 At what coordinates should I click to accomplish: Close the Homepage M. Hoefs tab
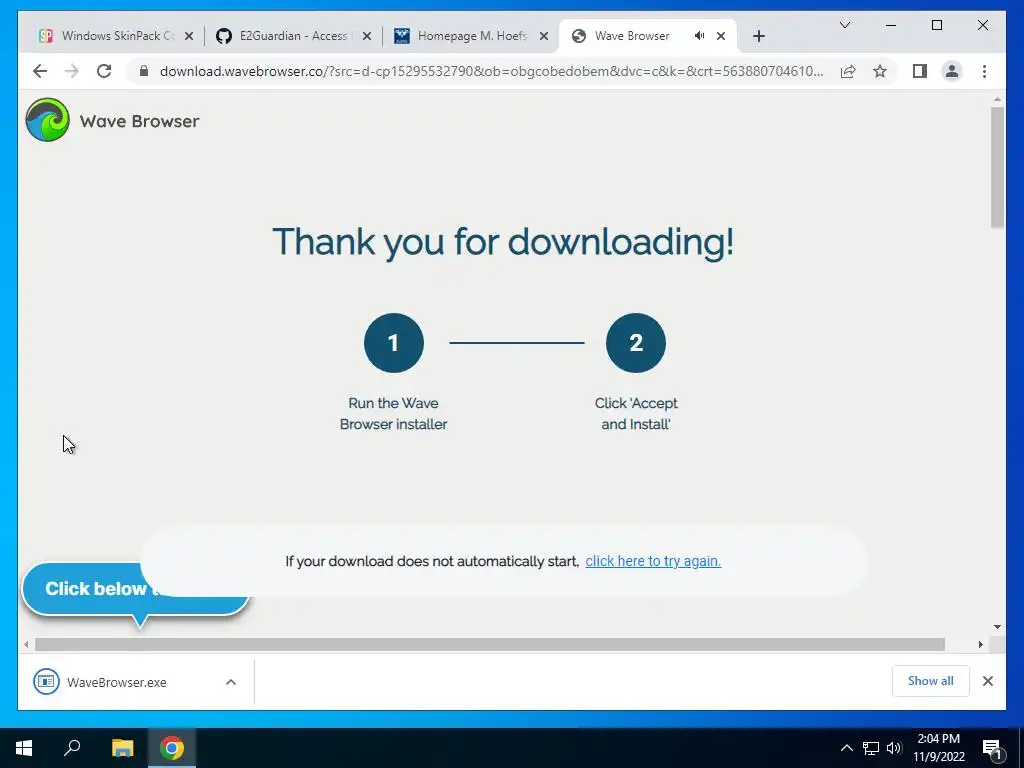point(543,36)
